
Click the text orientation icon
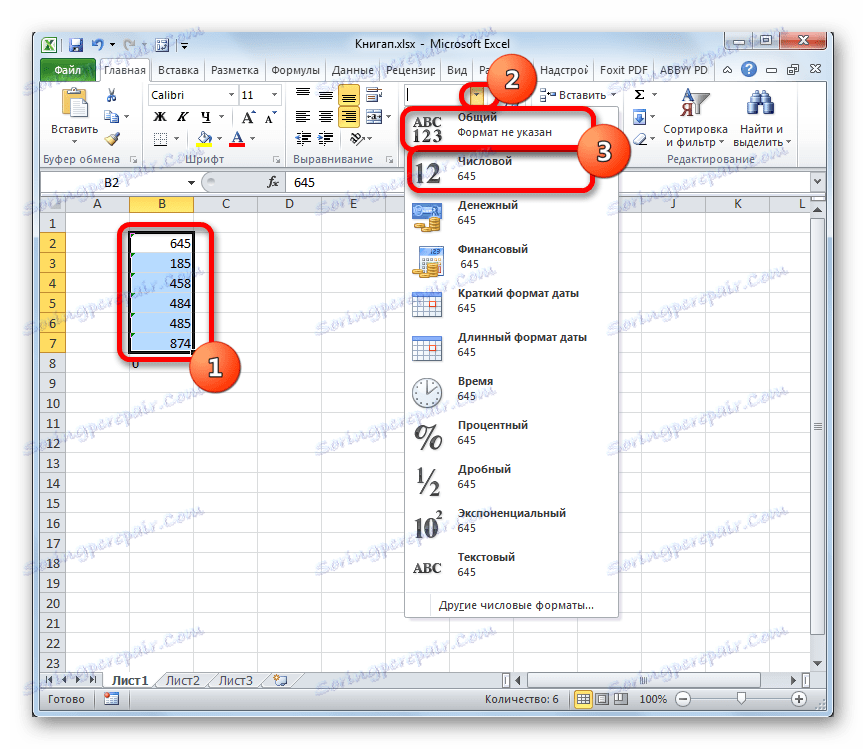(357, 138)
